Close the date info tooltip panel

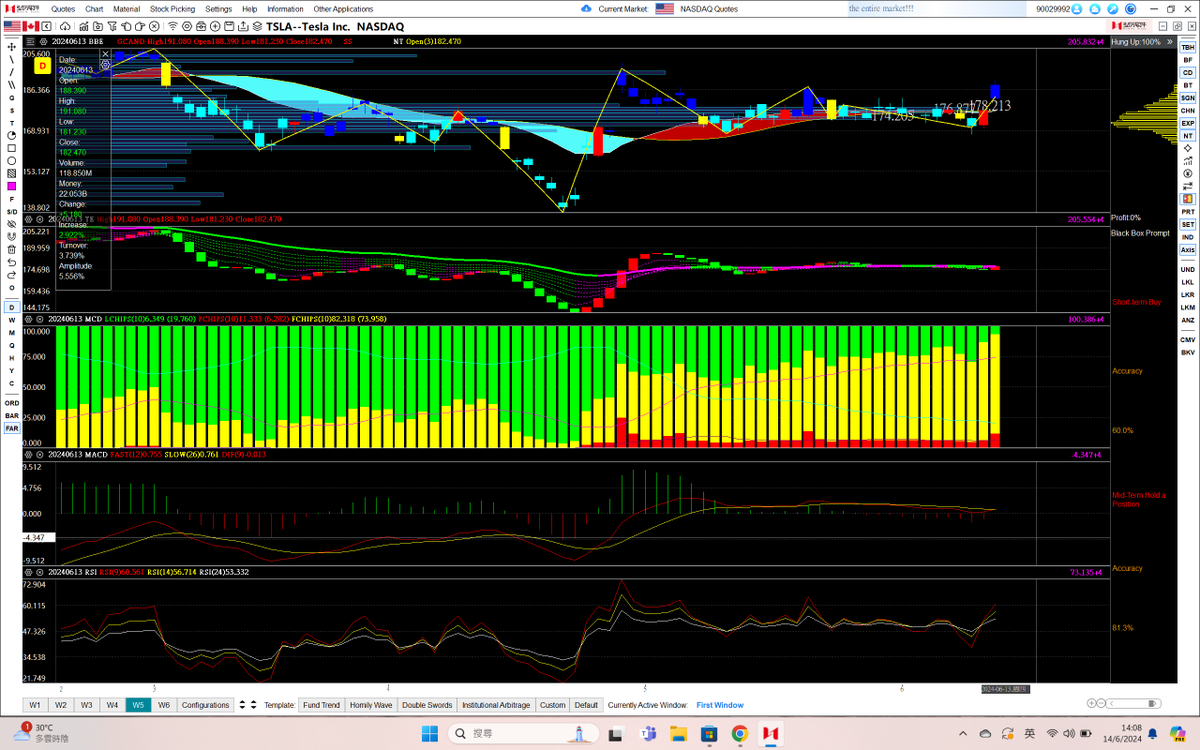pos(105,54)
